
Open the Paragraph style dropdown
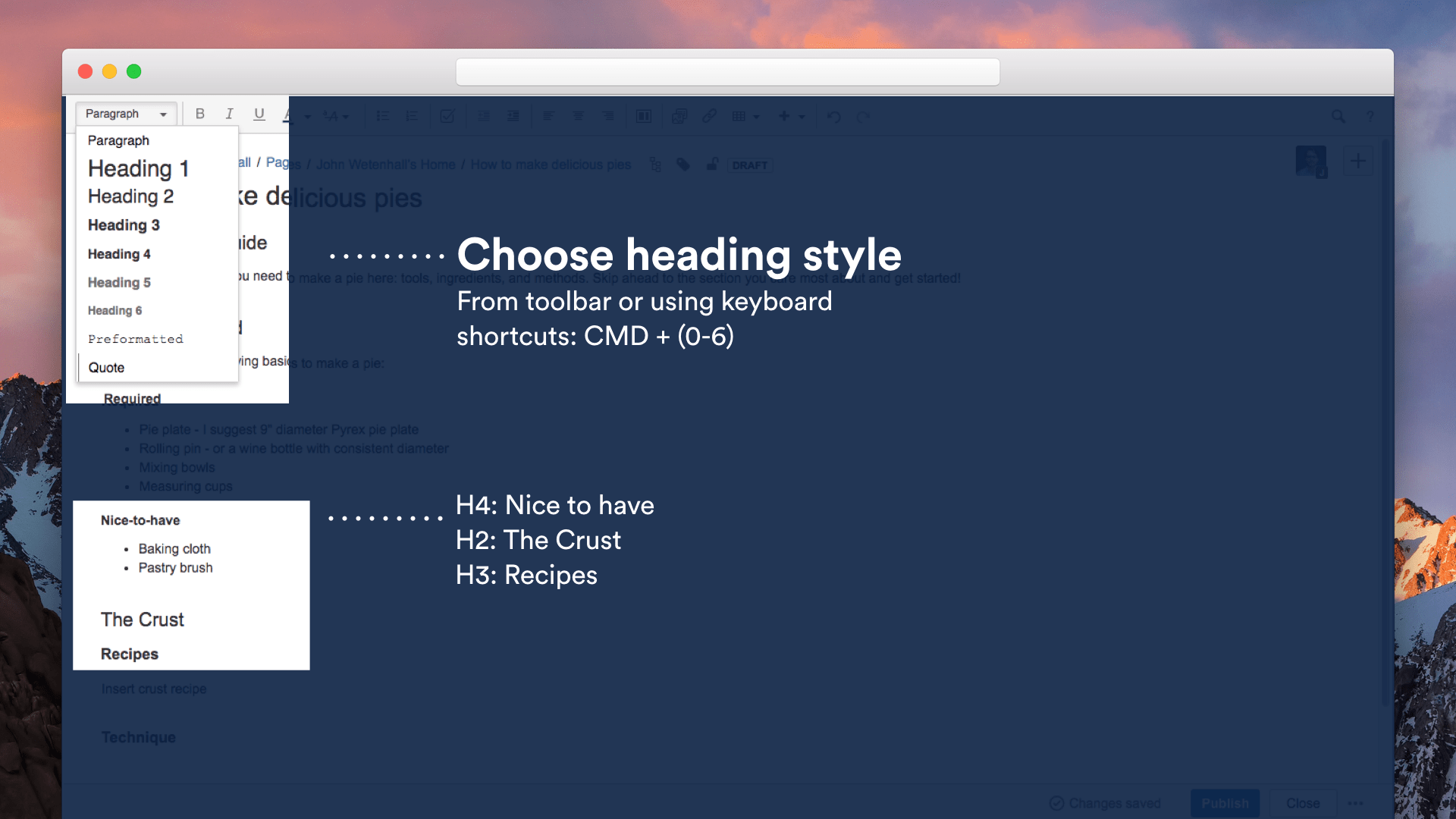(126, 114)
